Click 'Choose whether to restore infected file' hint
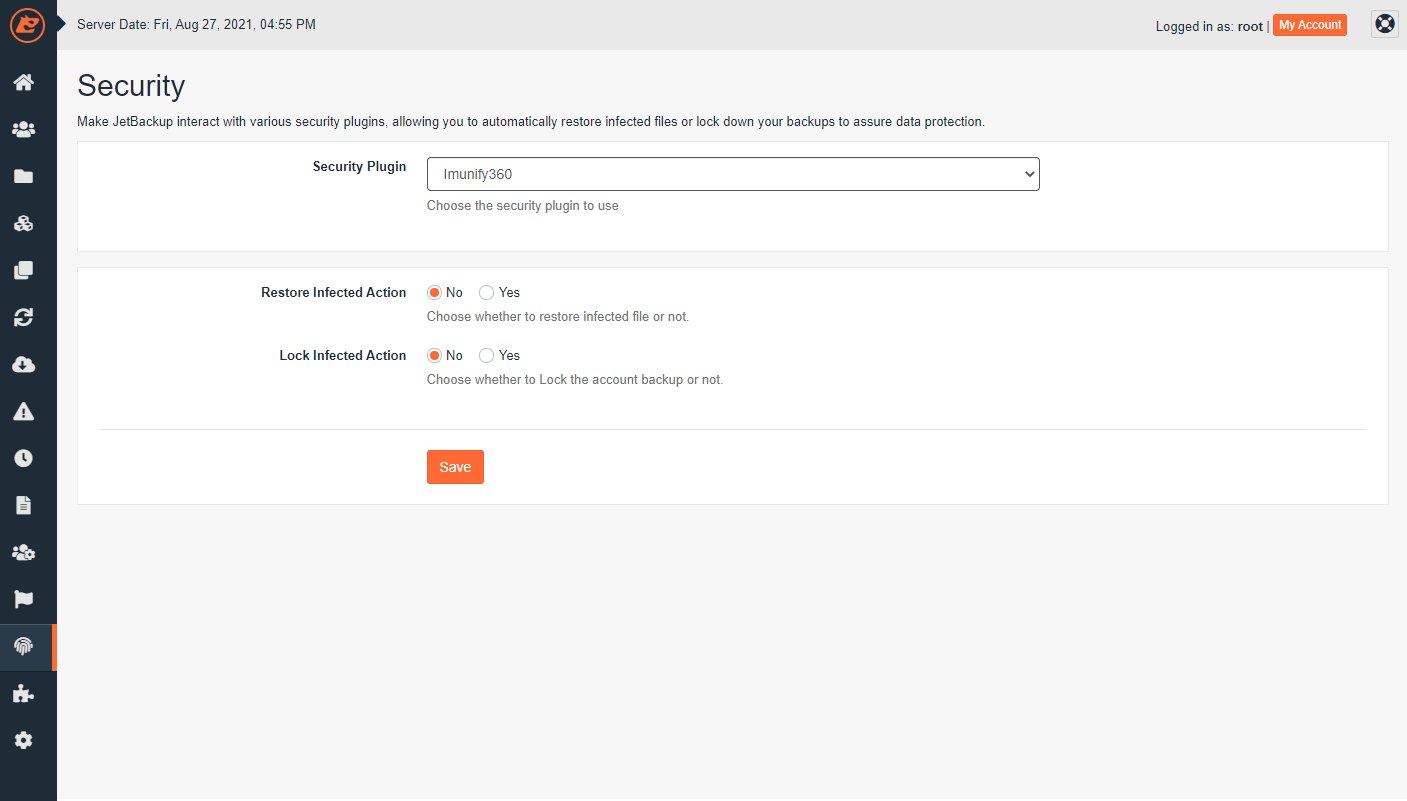 point(558,317)
